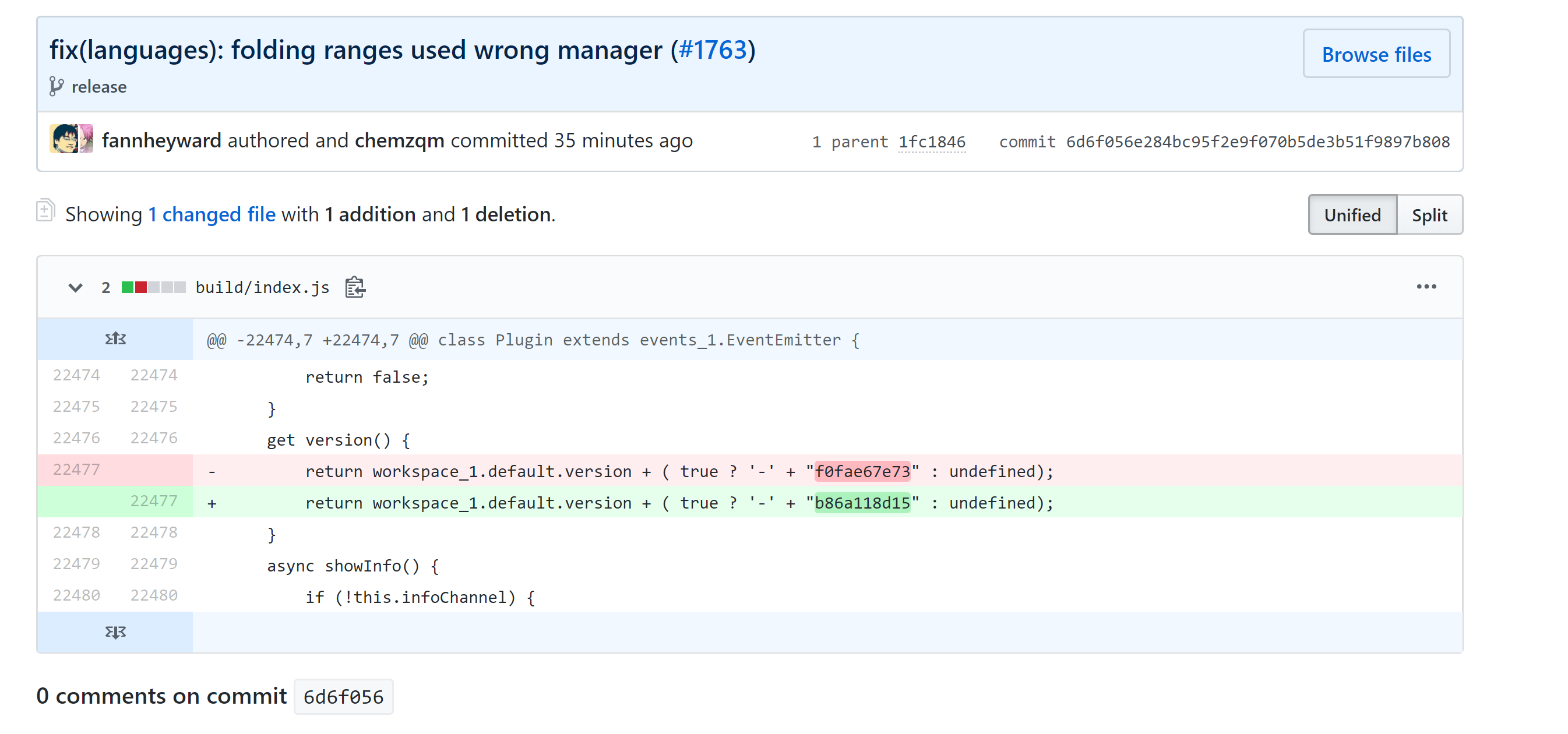
Task: Open the parent commit 1fc1846
Action: [932, 140]
